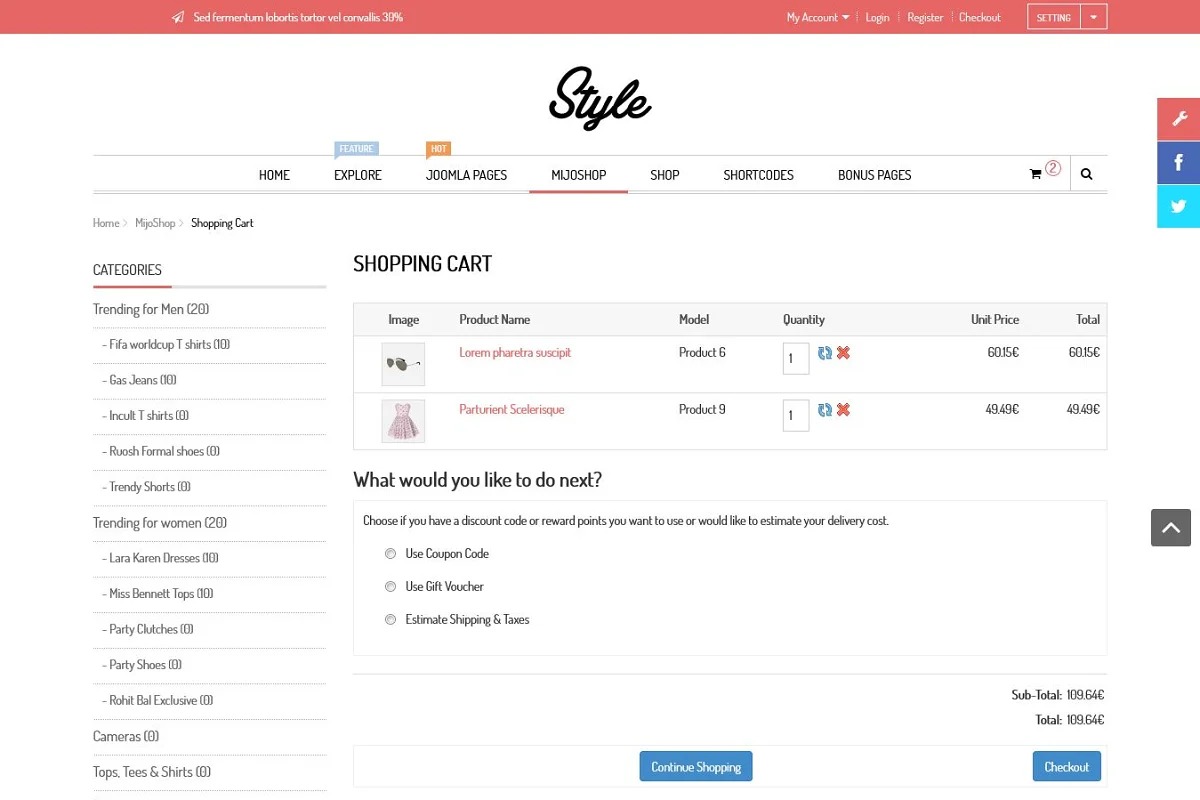Open the shopping cart icon in navbar
This screenshot has width=1200, height=800.
point(1035,174)
